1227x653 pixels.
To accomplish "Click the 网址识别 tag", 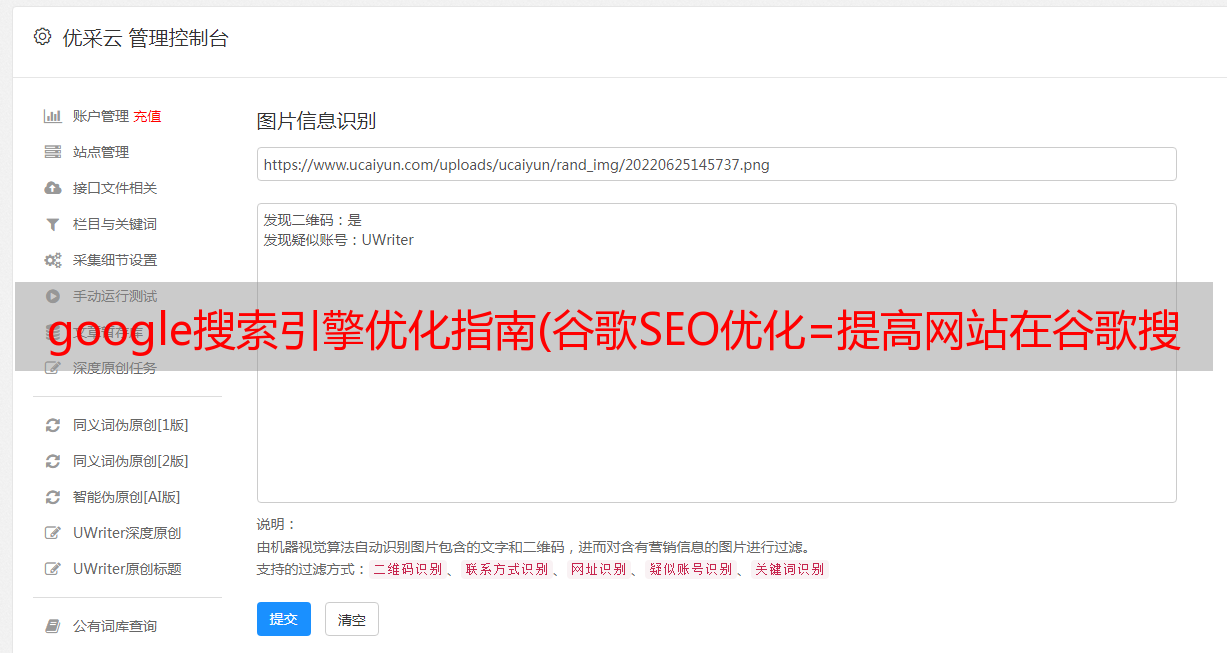I will point(598,569).
